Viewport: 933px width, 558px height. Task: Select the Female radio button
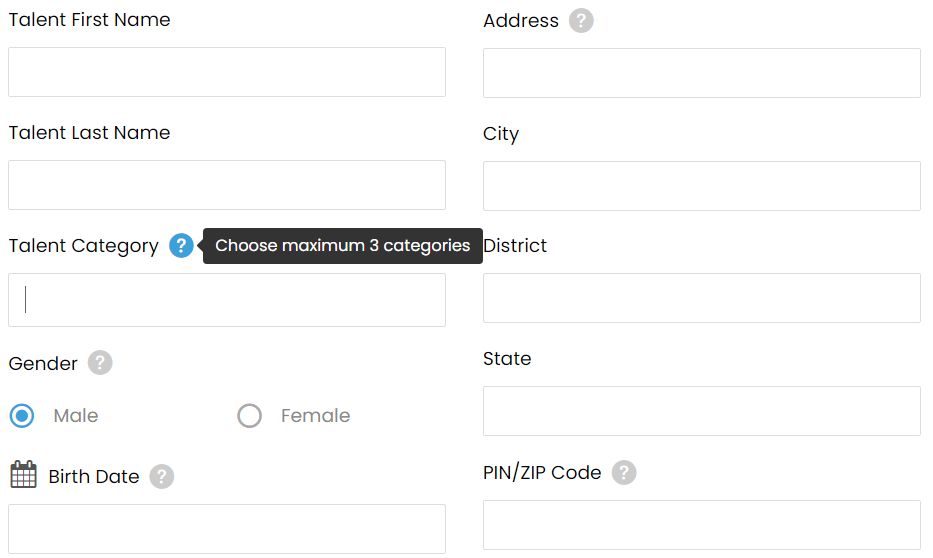click(249, 416)
